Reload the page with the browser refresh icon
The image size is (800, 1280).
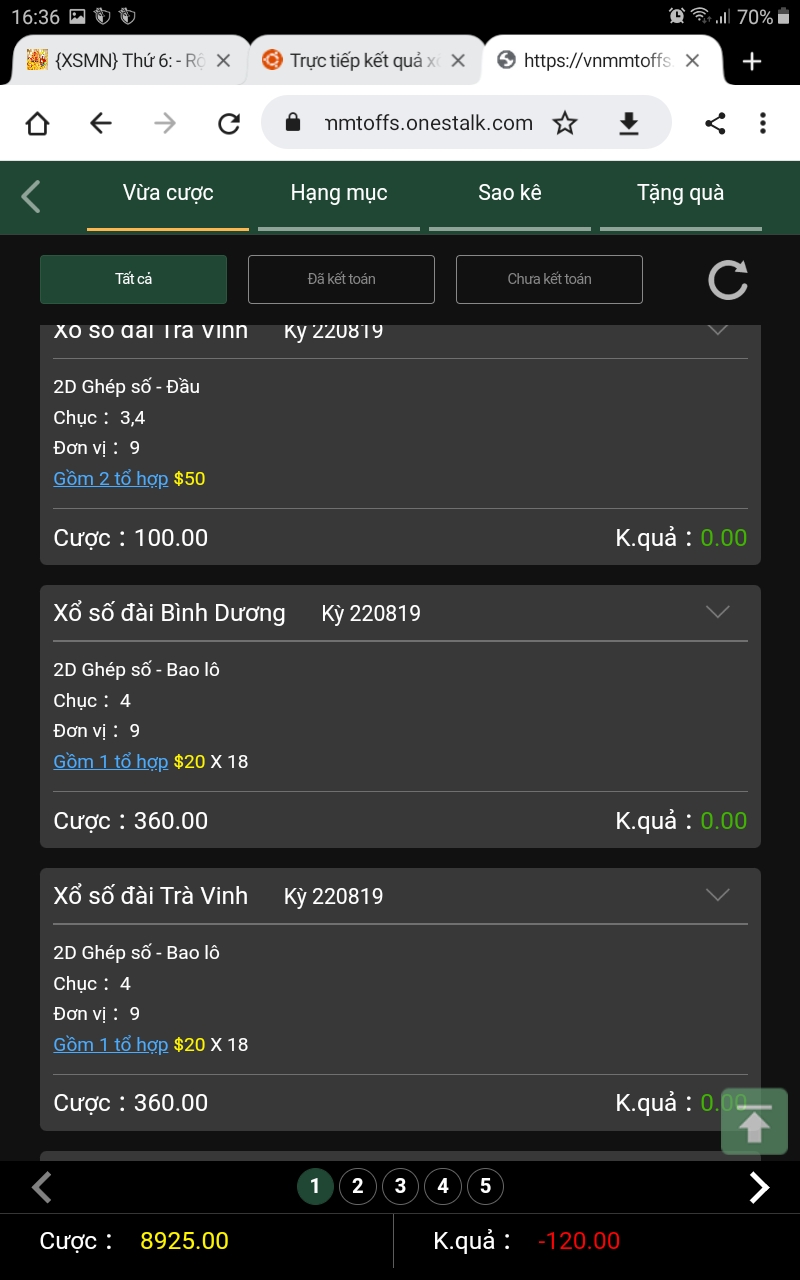pos(229,123)
